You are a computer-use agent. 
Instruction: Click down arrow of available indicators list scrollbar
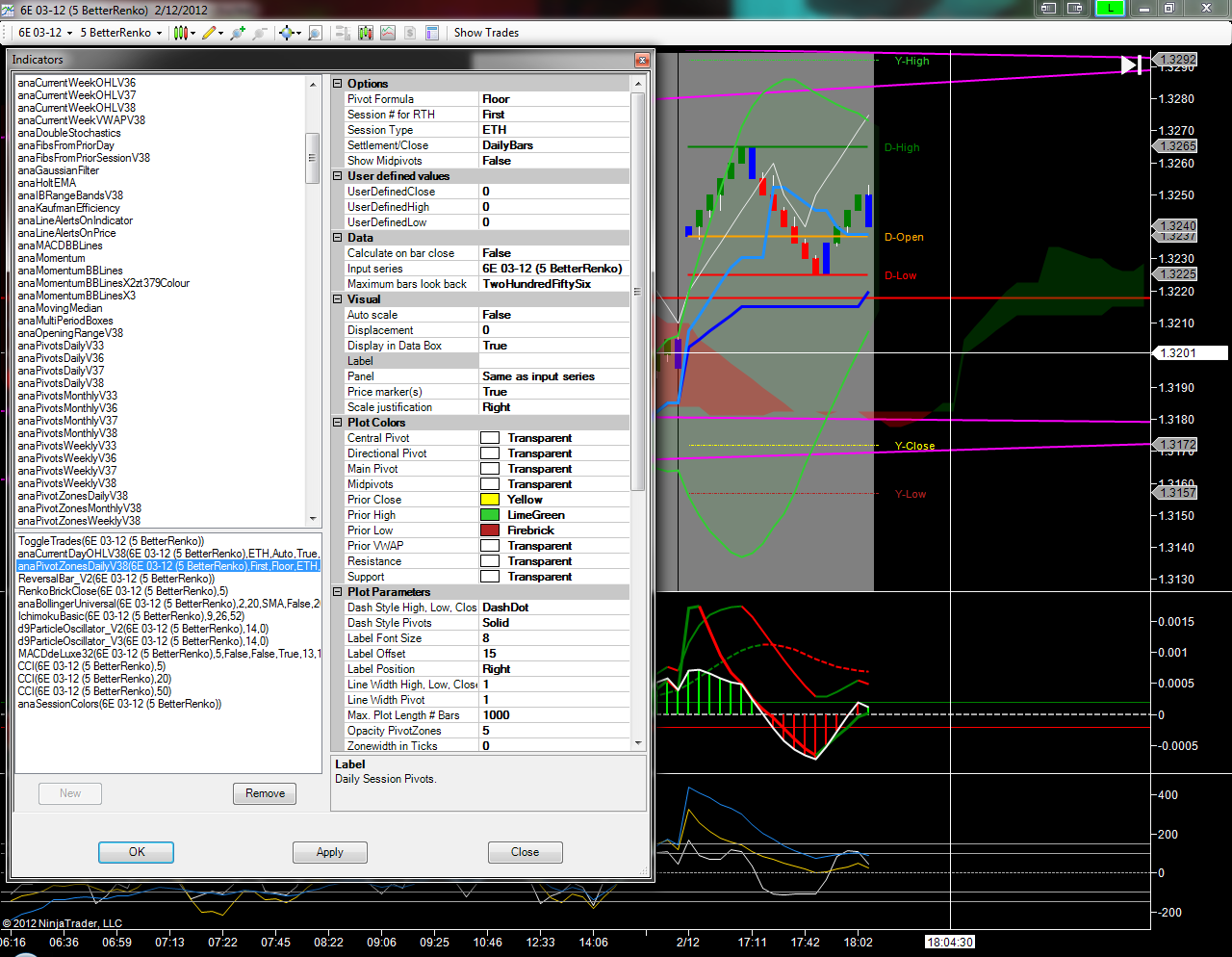click(312, 520)
